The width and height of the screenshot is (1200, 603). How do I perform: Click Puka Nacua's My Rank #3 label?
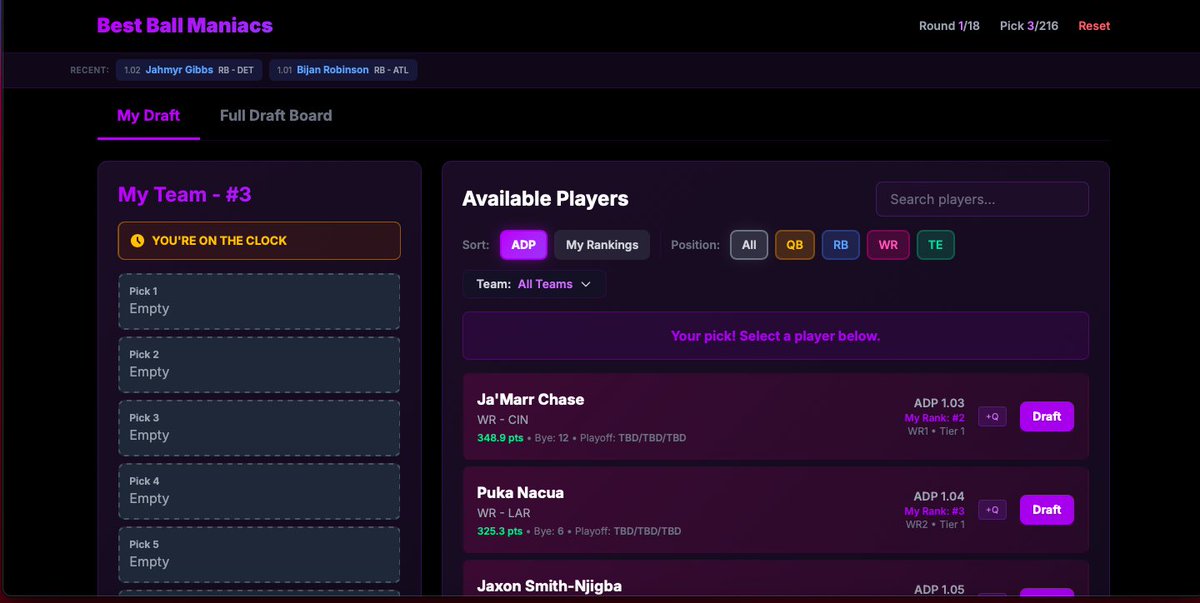pyautogui.click(x=934, y=511)
